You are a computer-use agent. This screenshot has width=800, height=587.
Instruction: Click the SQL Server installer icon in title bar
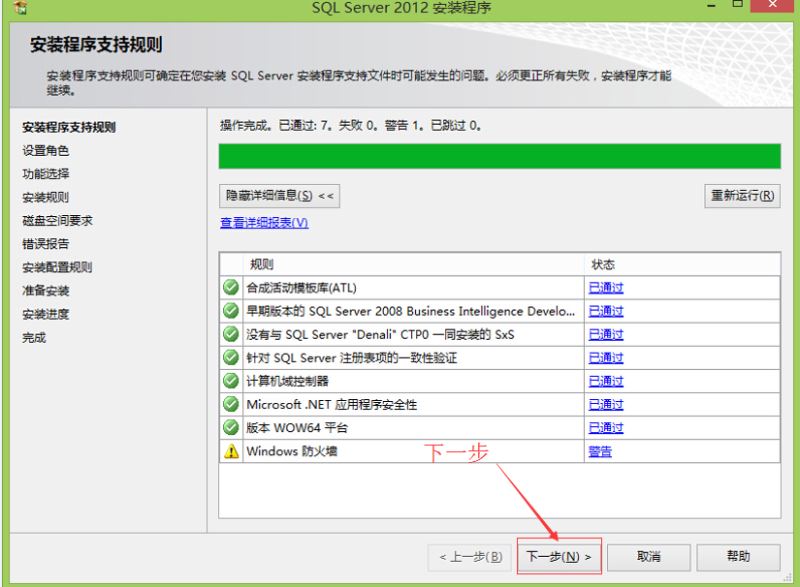[21, 7]
